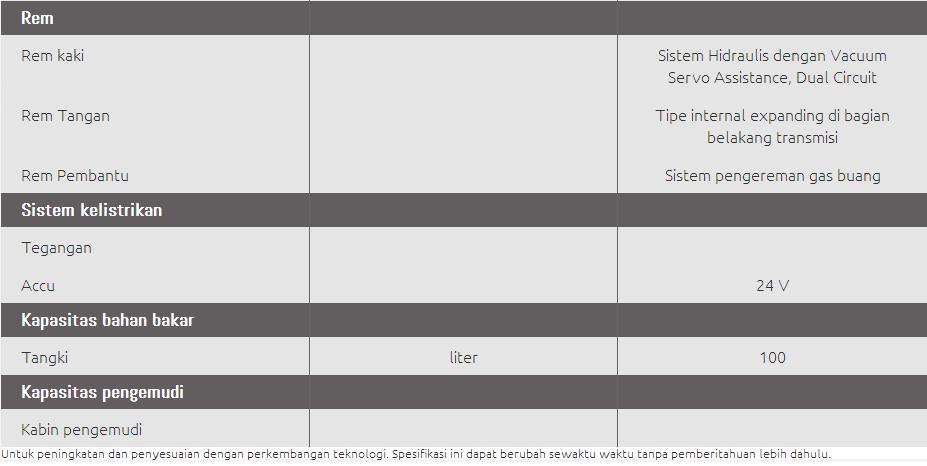This screenshot has width=927, height=466.
Task: Click the Sistem kelistrikan header
Action: click(x=92, y=210)
